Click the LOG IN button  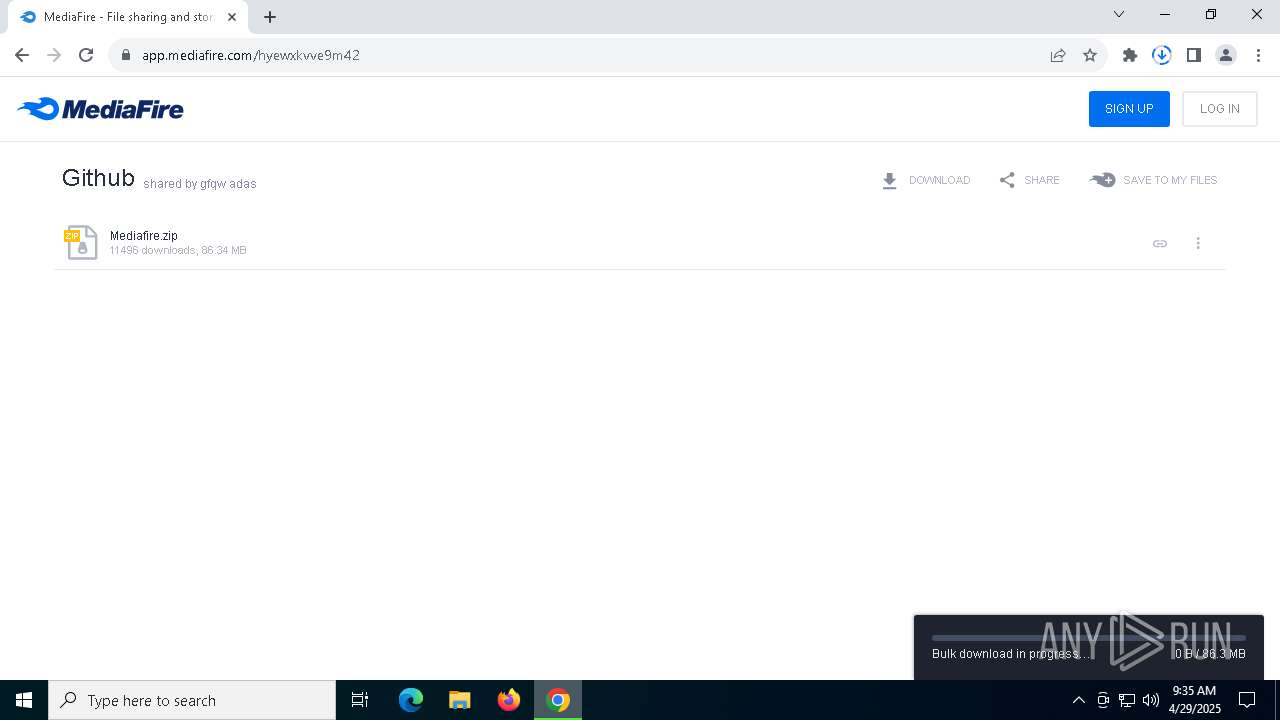[x=1219, y=109]
